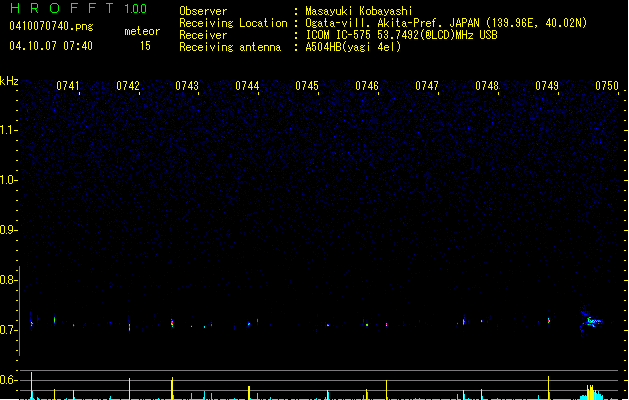Click the 0.9 kHz axis label

pos(7,229)
